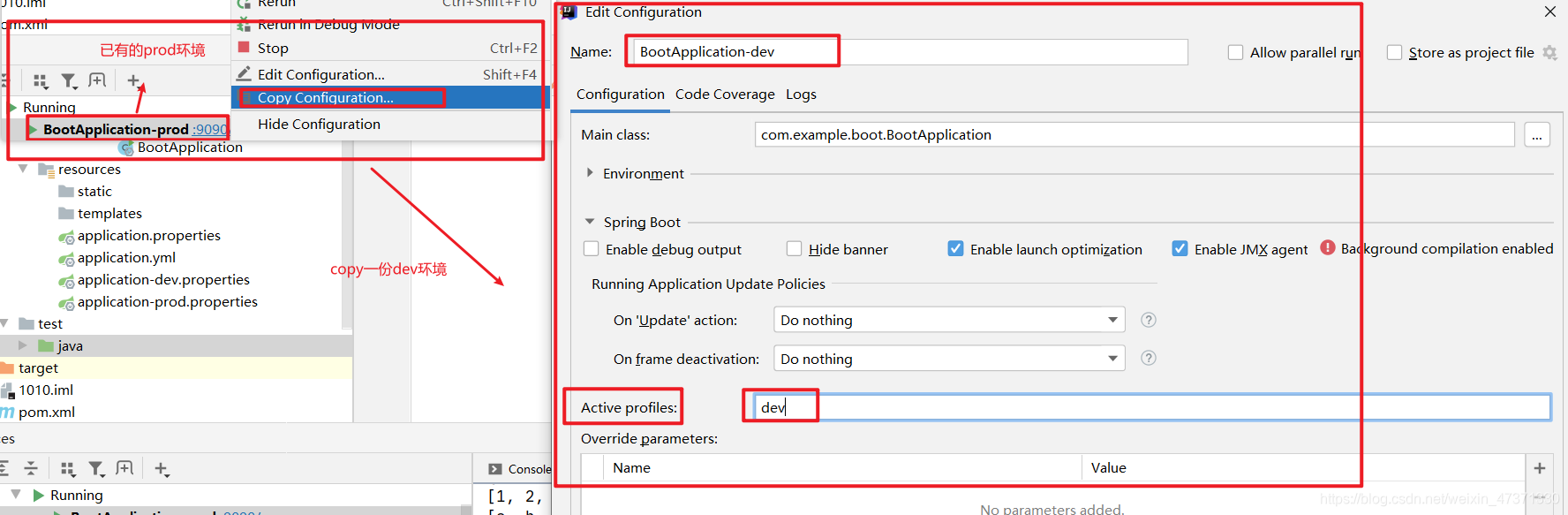Screen dimensions: 1568x515
Task: Click the resources folder icon
Action: 46,170
